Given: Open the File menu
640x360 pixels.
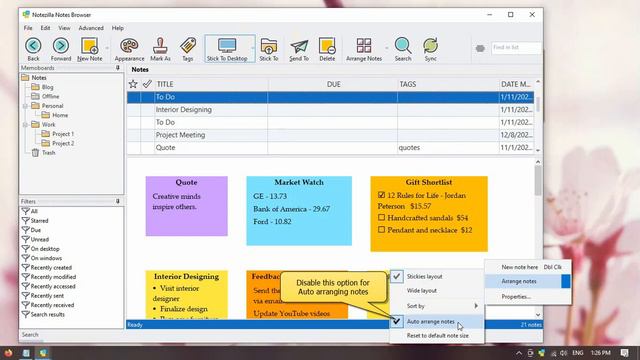Looking at the screenshot, I should click(28, 28).
